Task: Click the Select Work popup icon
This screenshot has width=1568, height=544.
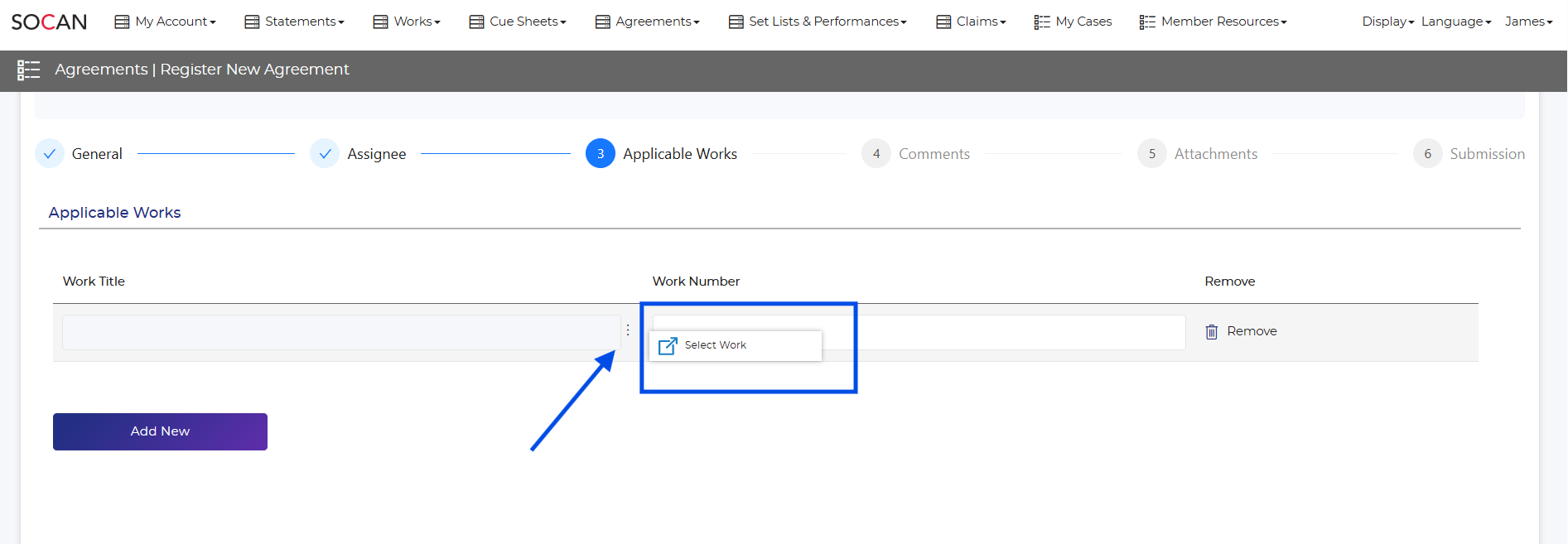Action: coord(668,346)
